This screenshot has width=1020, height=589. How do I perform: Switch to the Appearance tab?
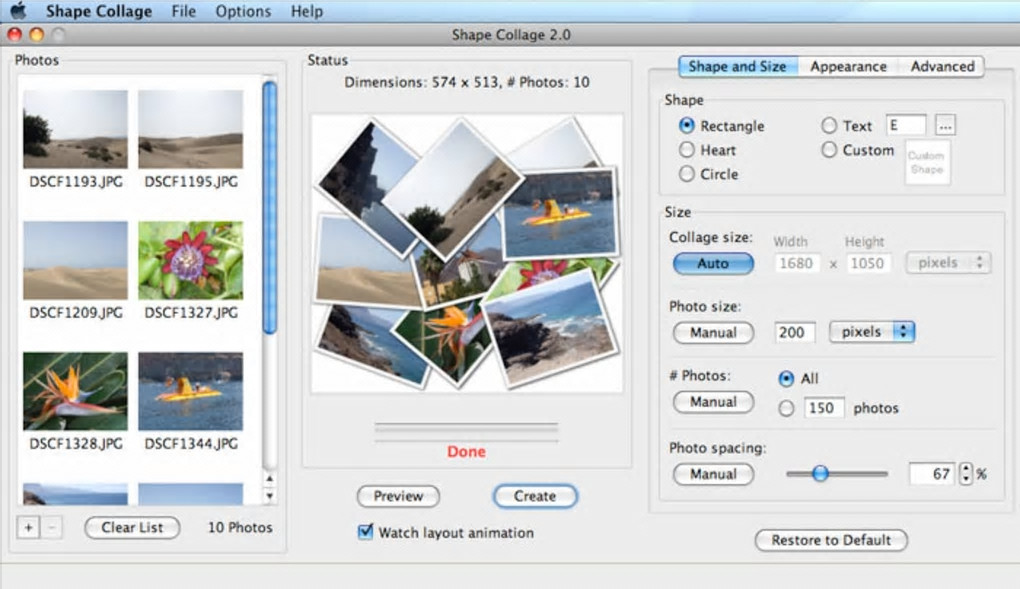coord(848,66)
